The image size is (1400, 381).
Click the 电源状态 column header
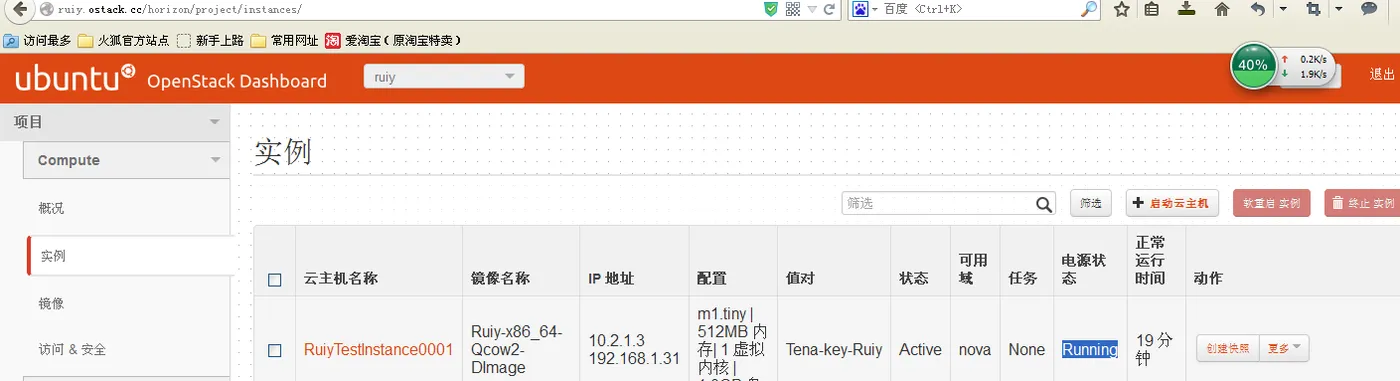click(x=1083, y=269)
